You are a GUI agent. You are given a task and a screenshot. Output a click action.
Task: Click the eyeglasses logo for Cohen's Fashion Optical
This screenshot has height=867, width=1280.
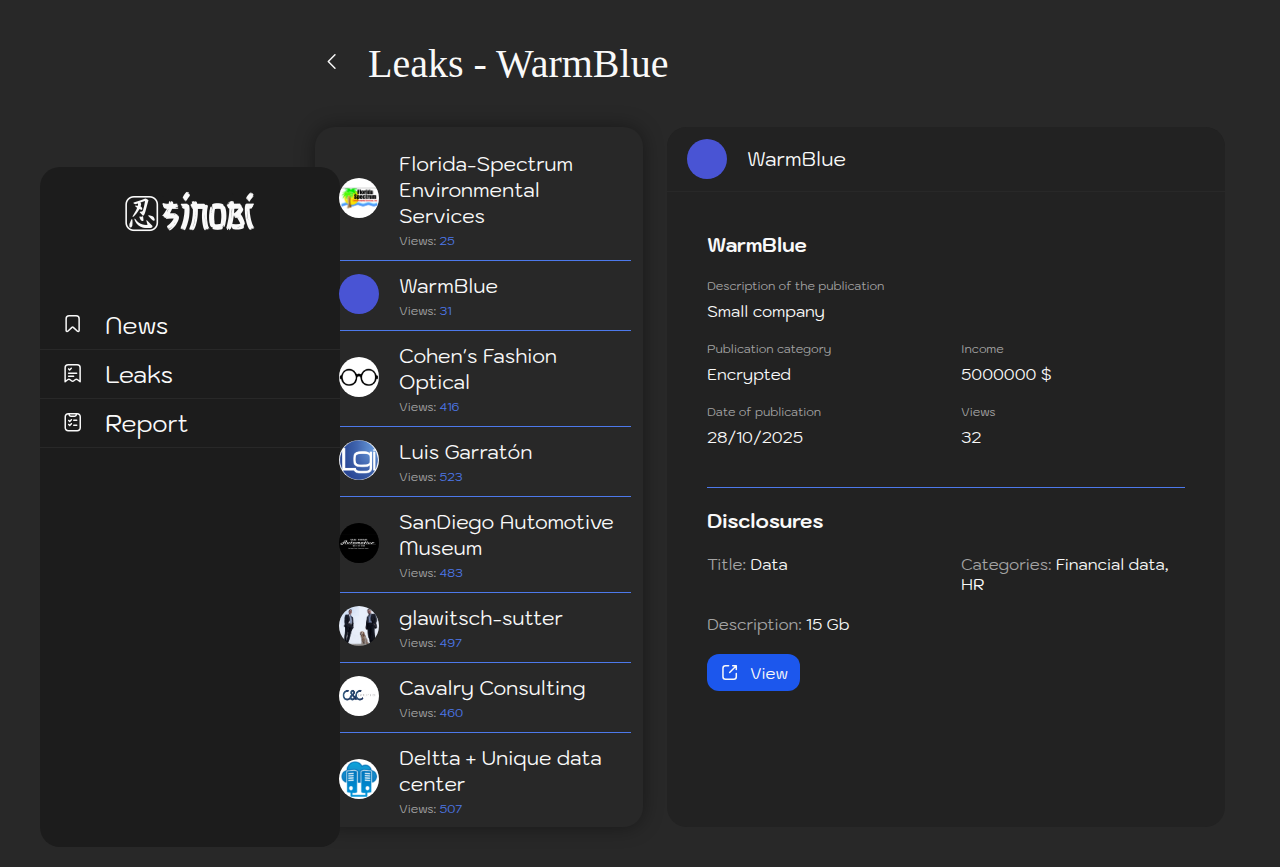coord(359,377)
